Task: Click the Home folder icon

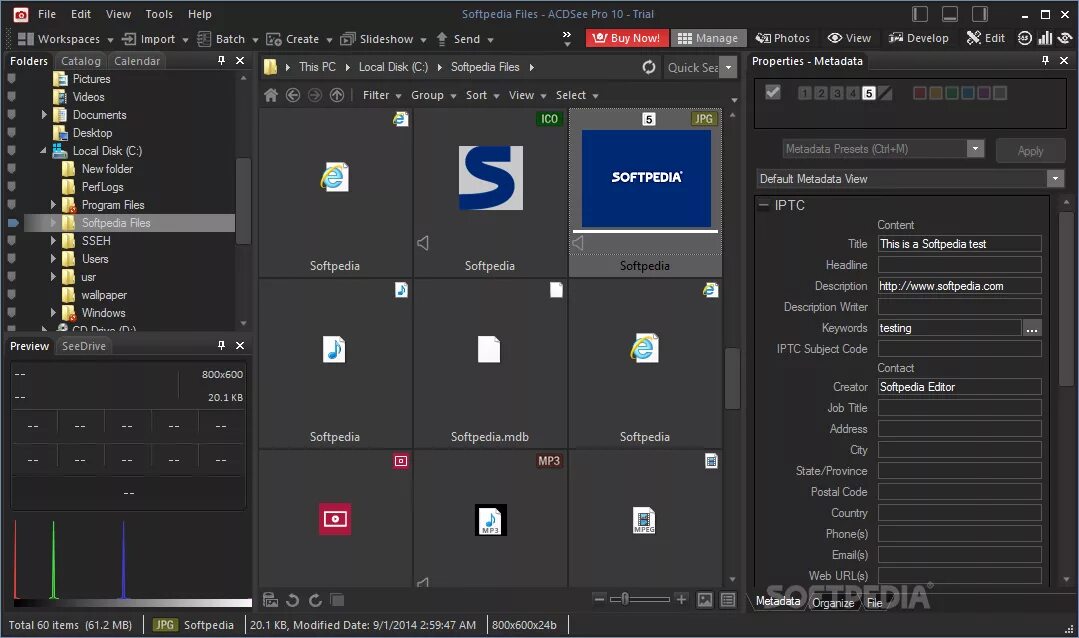Action: click(x=271, y=95)
